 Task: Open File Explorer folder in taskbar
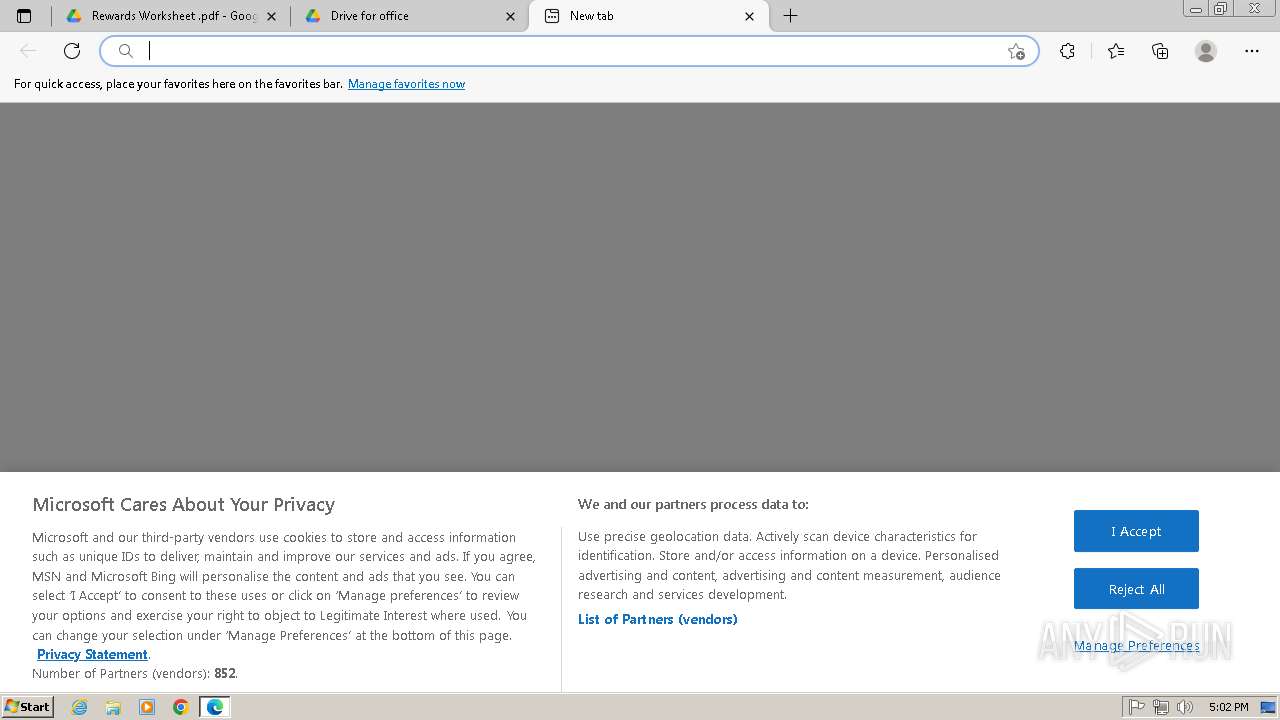point(113,707)
